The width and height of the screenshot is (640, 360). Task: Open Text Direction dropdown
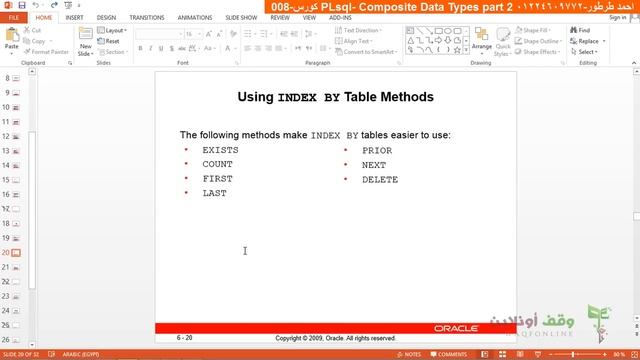(358, 31)
